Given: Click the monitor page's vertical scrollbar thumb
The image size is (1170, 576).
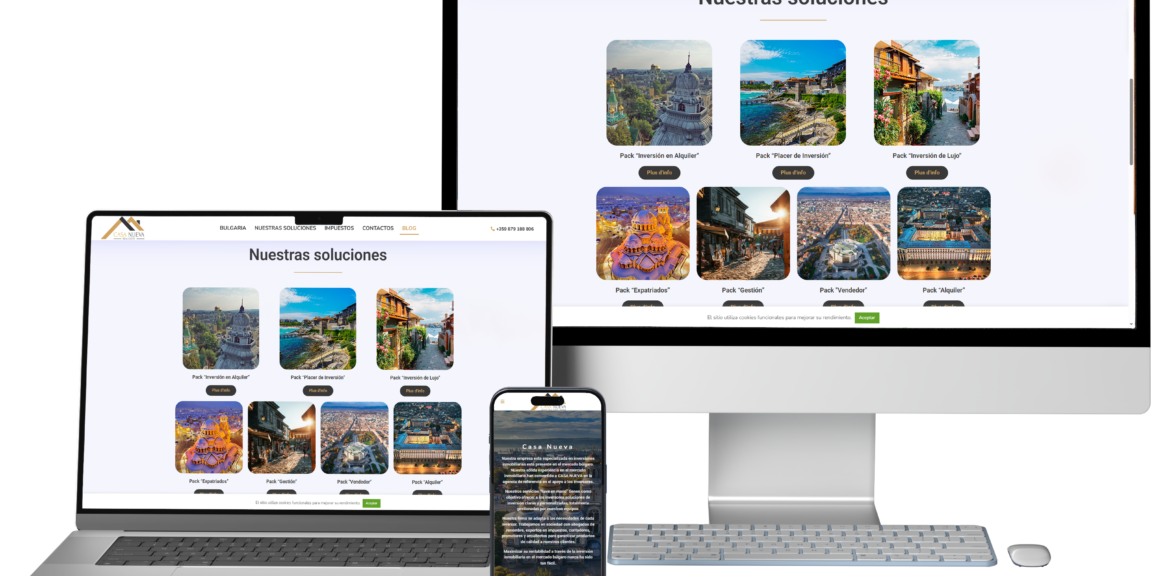Looking at the screenshot, I should pyautogui.click(x=1132, y=122).
